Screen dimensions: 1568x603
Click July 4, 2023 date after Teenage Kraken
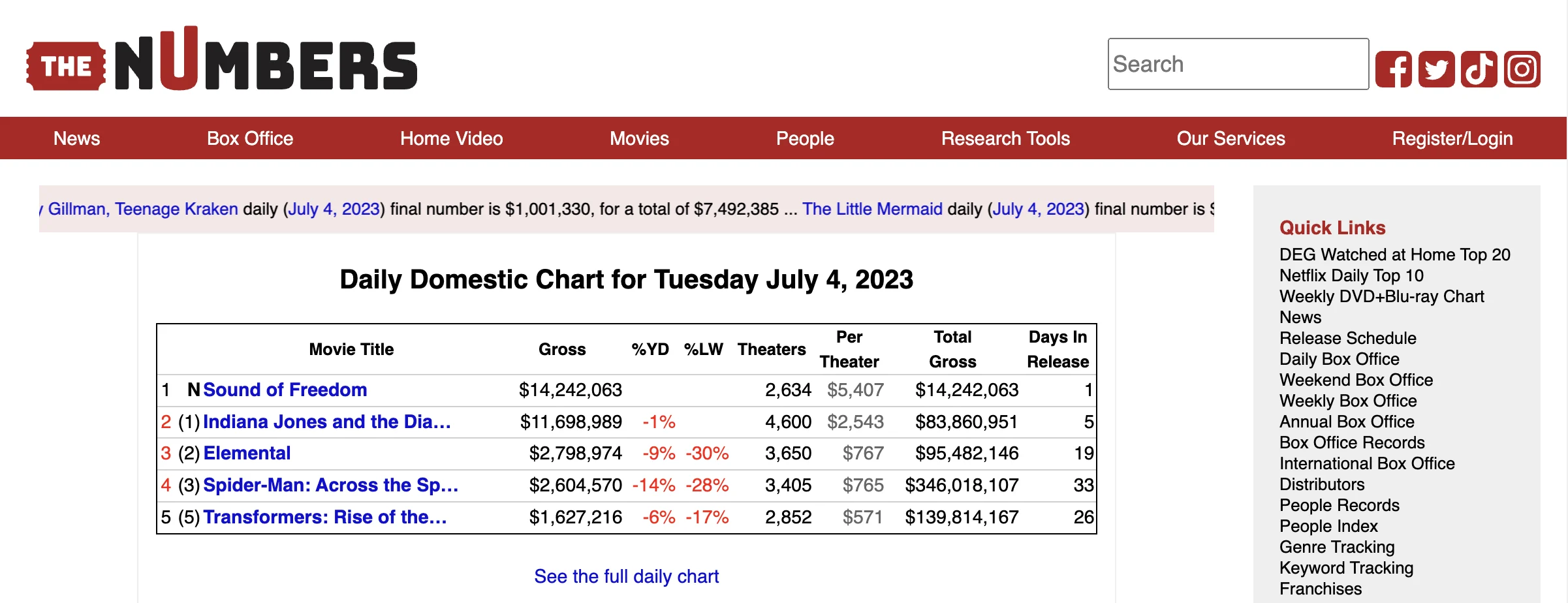(x=334, y=209)
